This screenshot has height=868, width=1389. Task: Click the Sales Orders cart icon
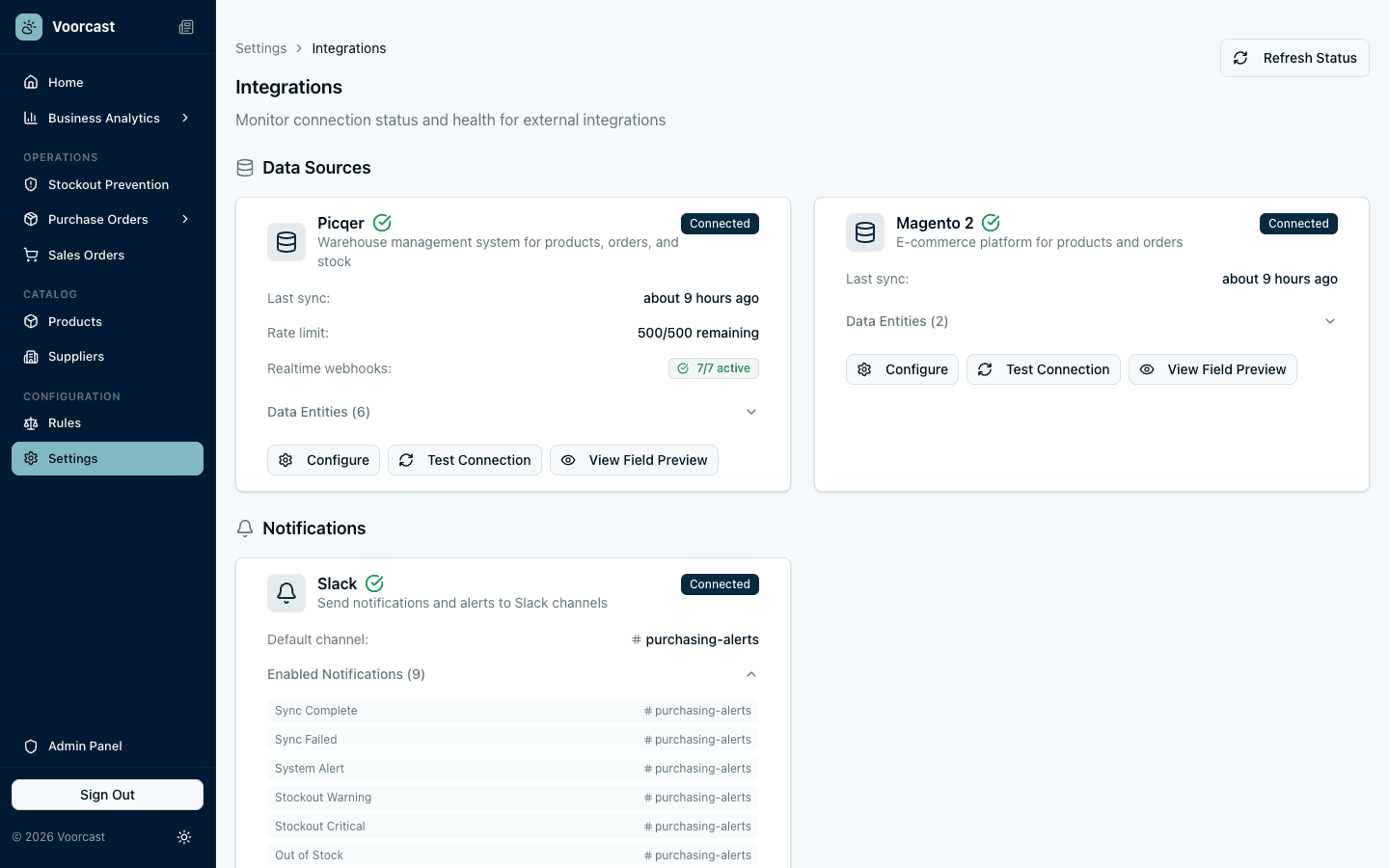click(x=30, y=255)
